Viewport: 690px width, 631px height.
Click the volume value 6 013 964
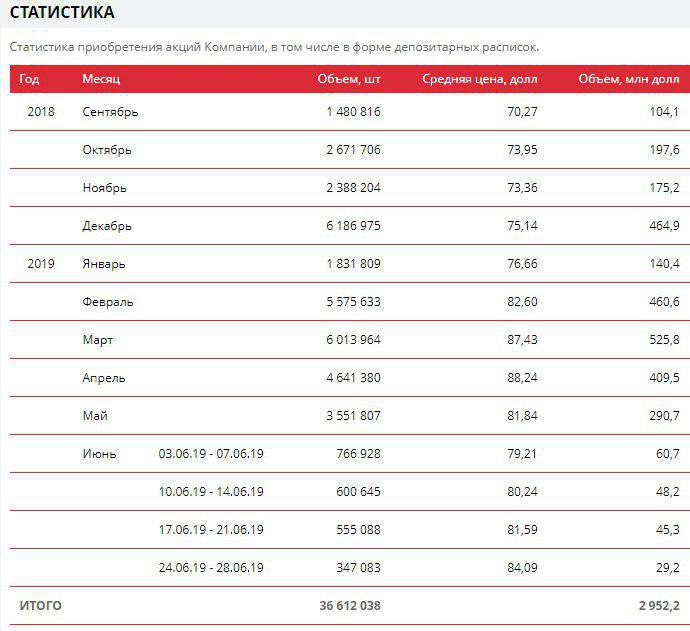(354, 340)
